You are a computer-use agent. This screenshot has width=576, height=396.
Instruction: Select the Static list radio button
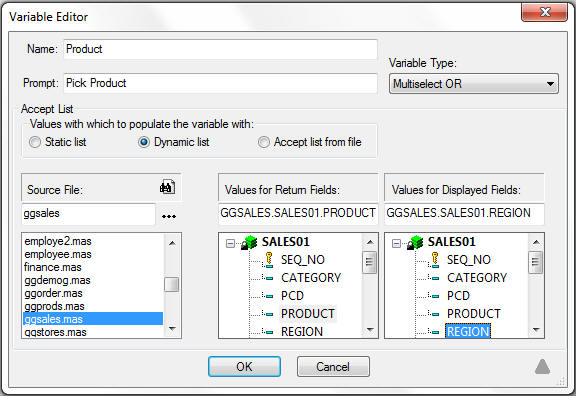35,142
